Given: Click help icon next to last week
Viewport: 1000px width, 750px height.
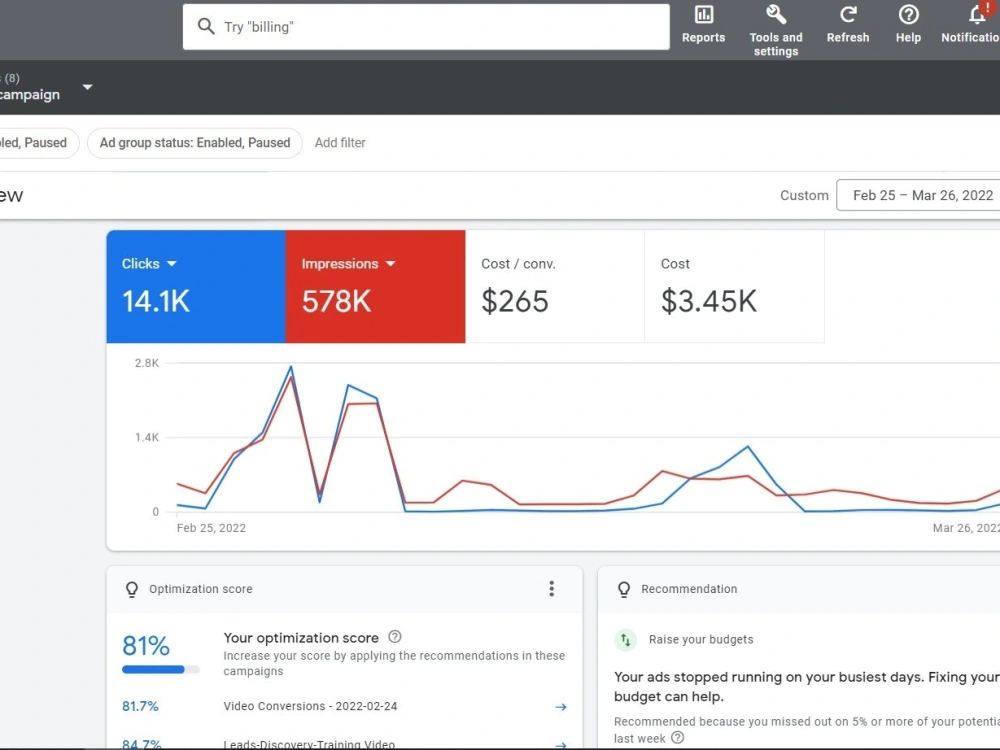Looking at the screenshot, I should pyautogui.click(x=678, y=738).
